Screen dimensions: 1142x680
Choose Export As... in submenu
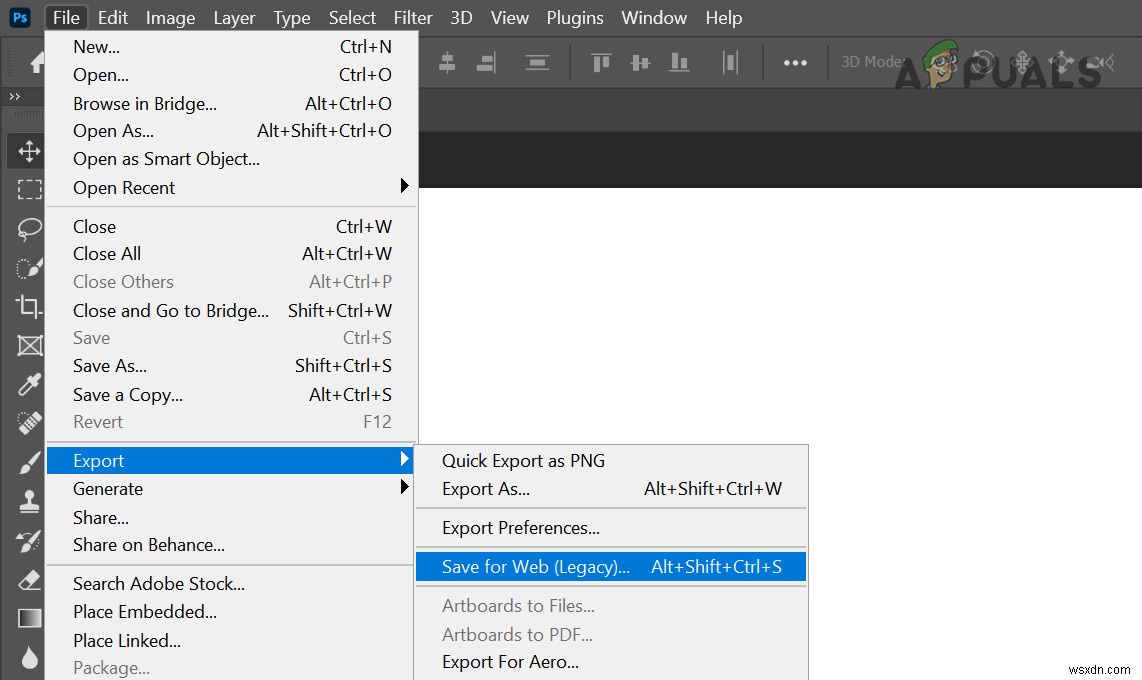click(x=611, y=489)
